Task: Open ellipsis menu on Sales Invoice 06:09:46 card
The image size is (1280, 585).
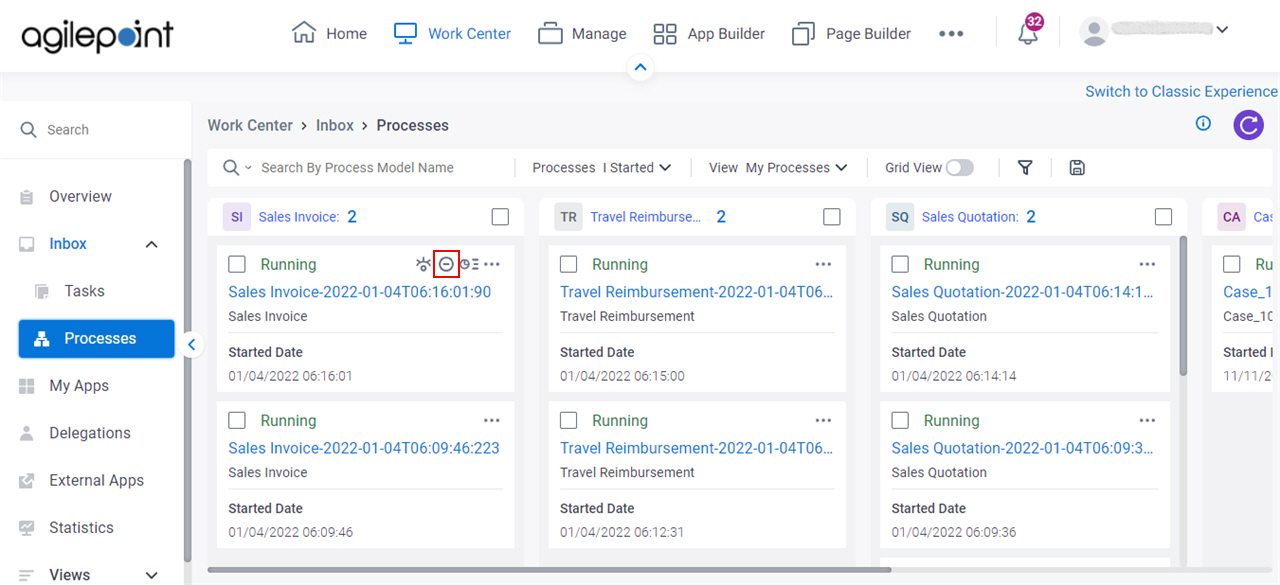Action: [492, 420]
